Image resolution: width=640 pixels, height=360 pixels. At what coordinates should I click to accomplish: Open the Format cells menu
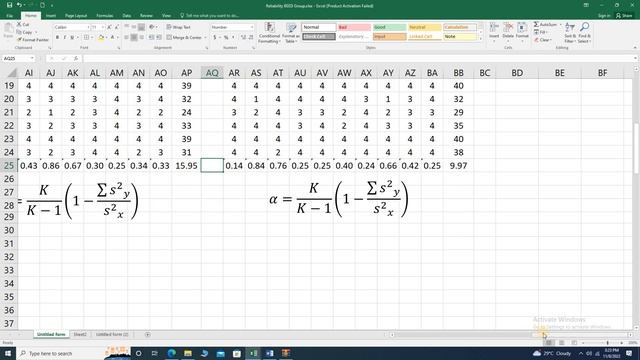pos(522,32)
